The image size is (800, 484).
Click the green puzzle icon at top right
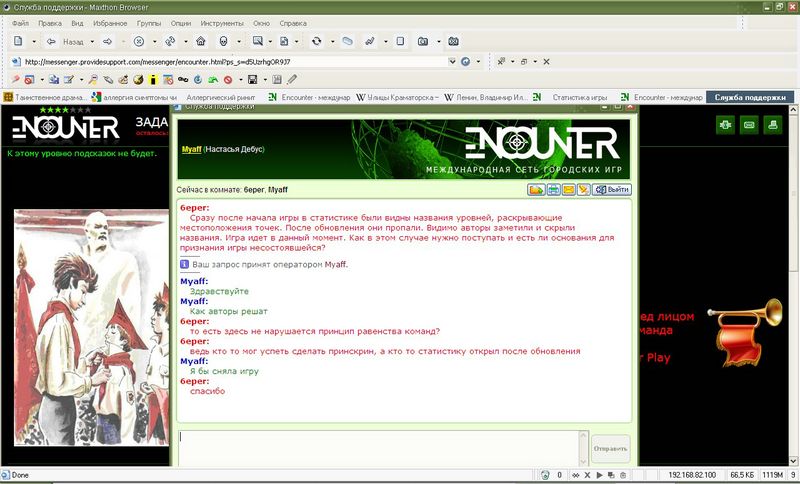coord(725,125)
